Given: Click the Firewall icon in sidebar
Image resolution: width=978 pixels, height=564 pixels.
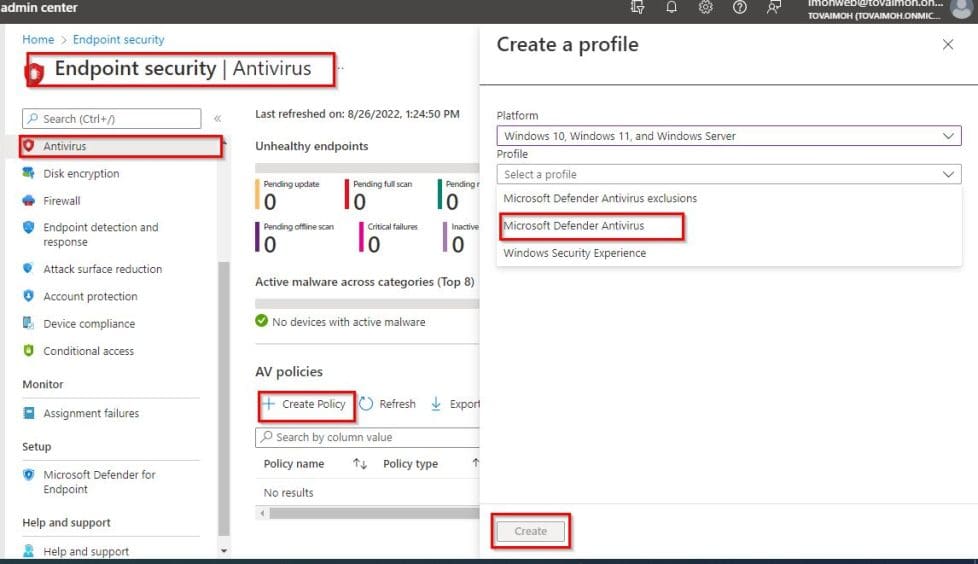Looking at the screenshot, I should click(28, 201).
